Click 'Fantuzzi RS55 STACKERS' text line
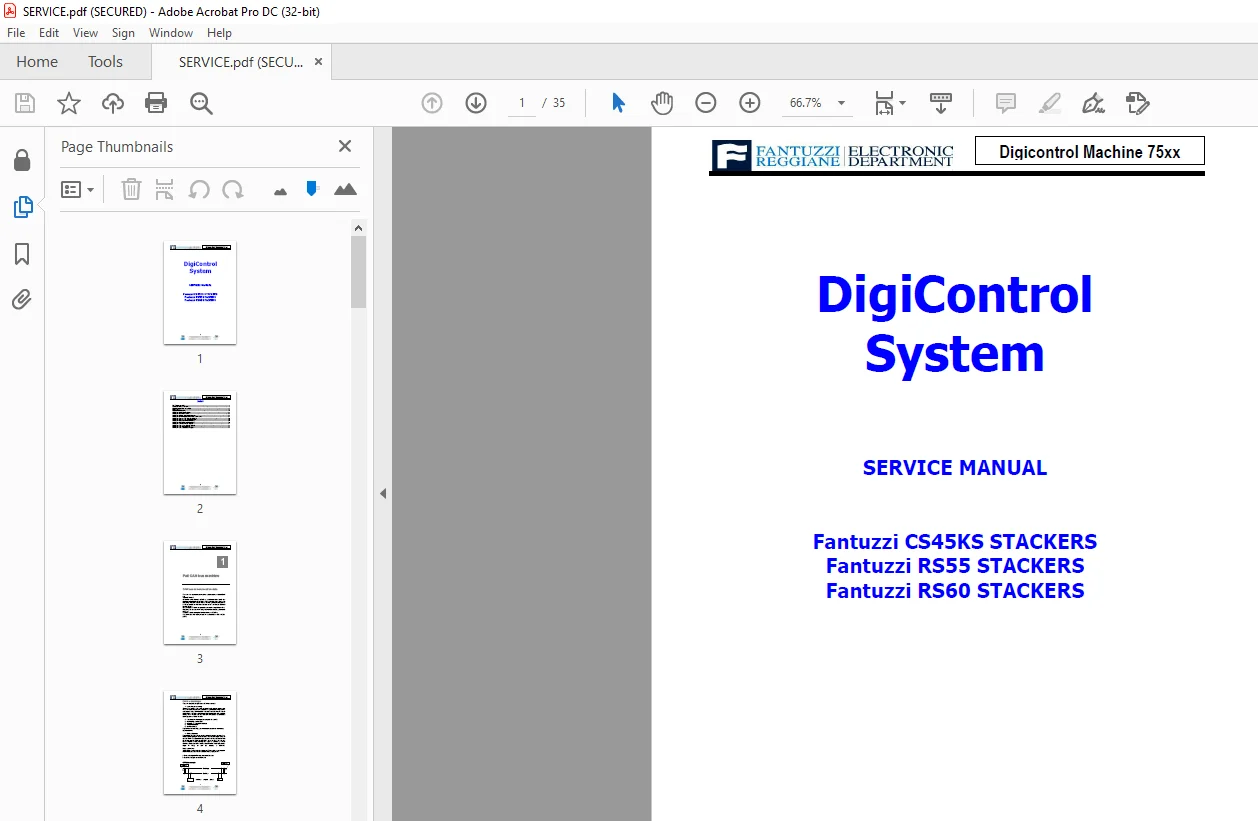Image resolution: width=1258 pixels, height=821 pixels. 955,566
